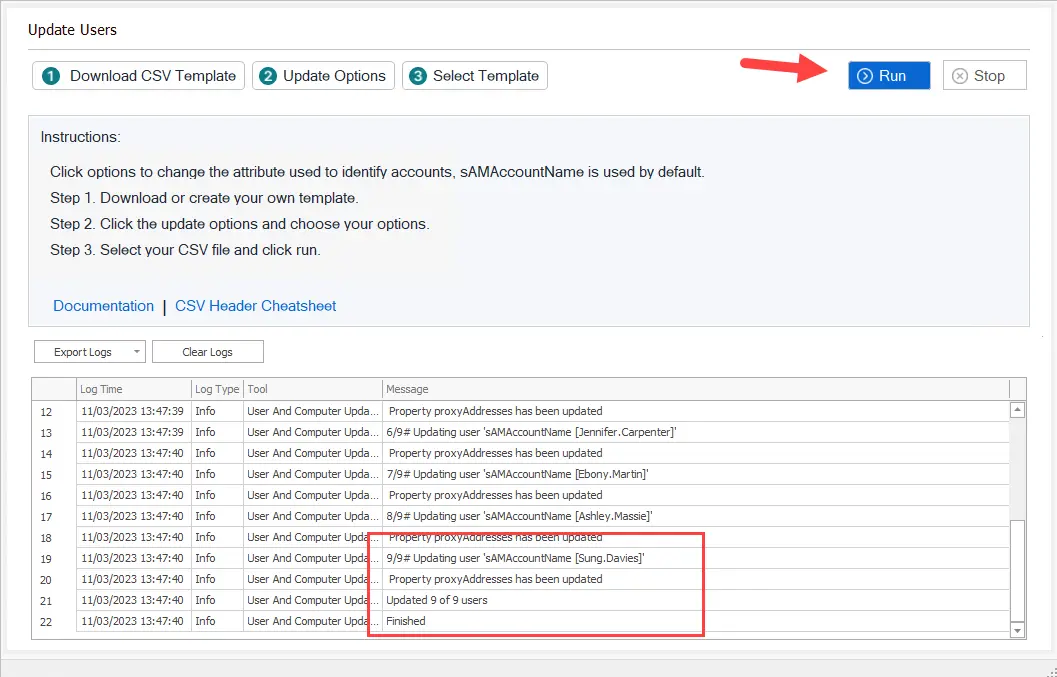Click Select Template button

475,76
